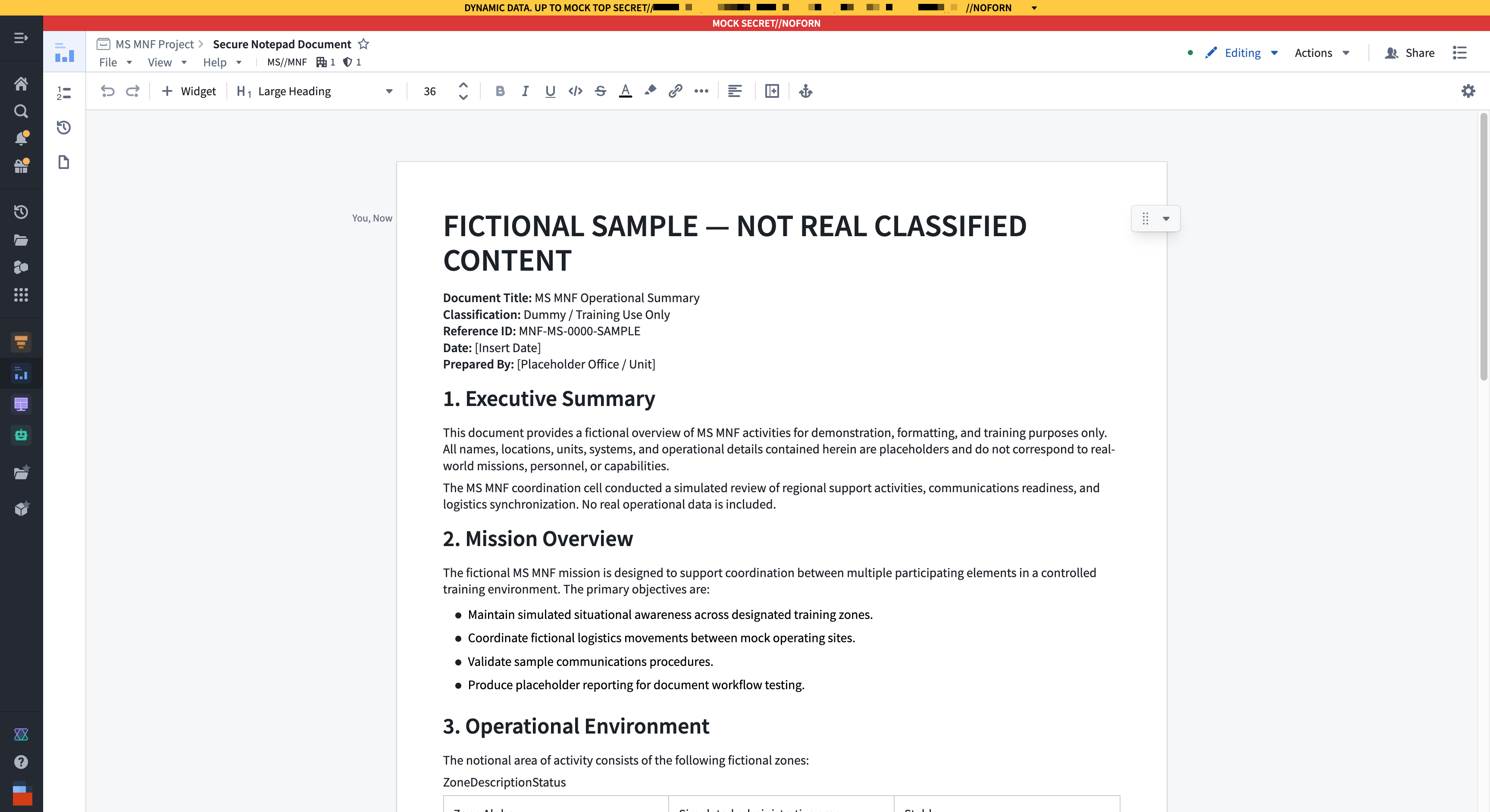This screenshot has width=1490, height=812.
Task: Choose the text color A icon
Action: click(x=625, y=91)
